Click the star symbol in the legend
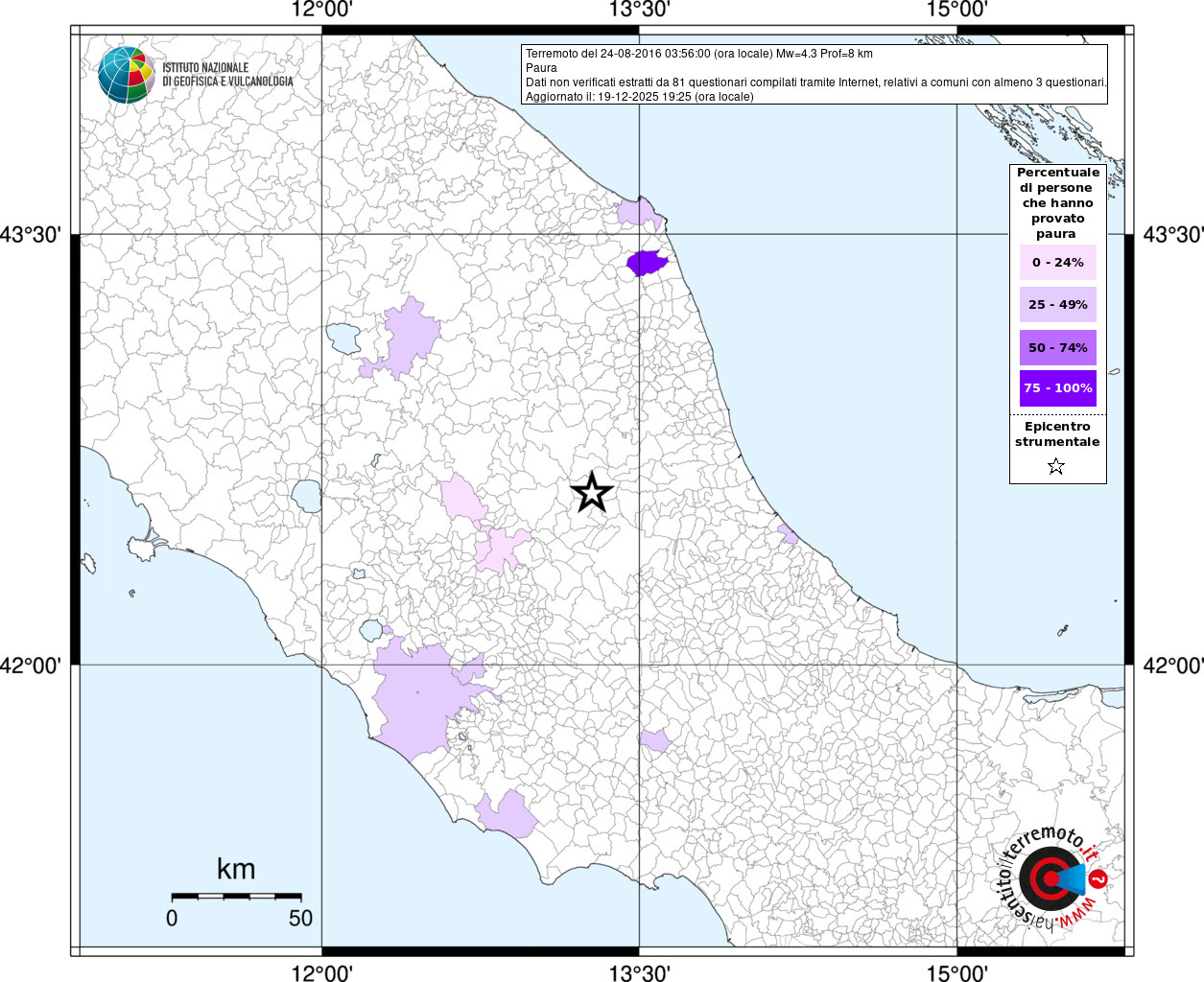 (1056, 467)
